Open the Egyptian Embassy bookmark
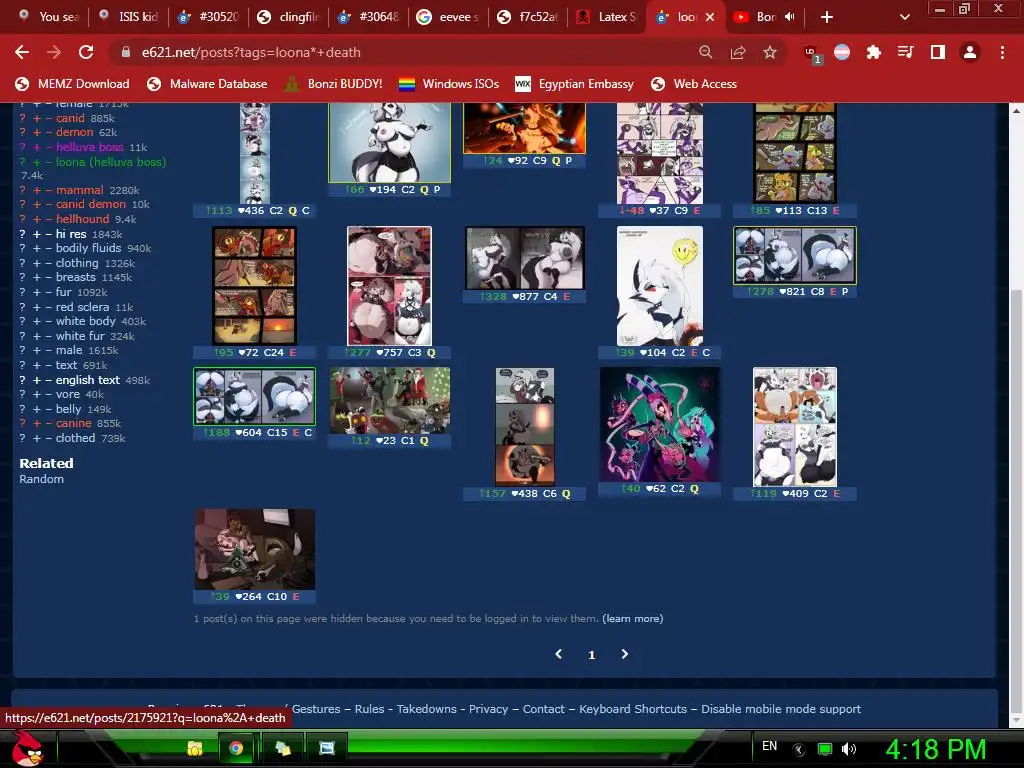1024x768 pixels. click(x=574, y=84)
